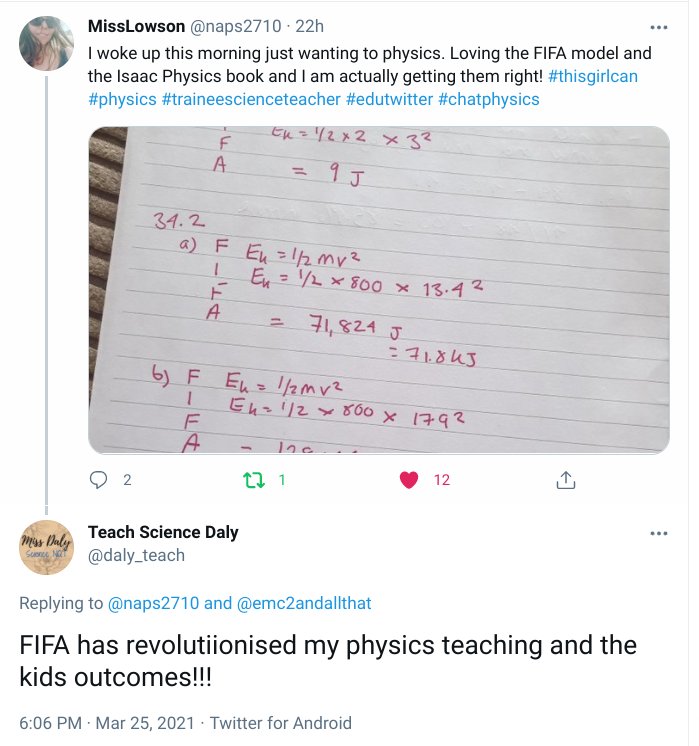Open MissLowson's profile picture
699x746 pixels.
tap(46, 43)
